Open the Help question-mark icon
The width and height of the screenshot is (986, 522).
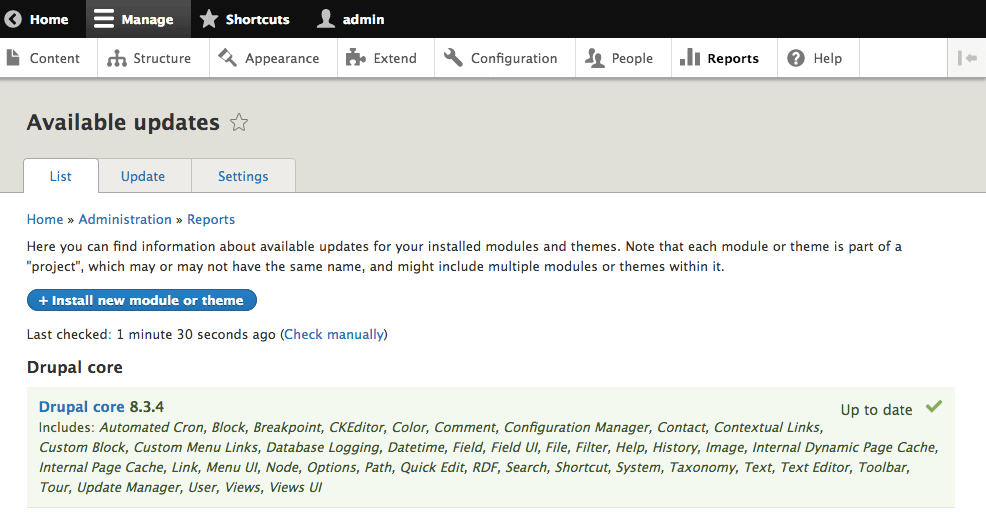click(795, 58)
